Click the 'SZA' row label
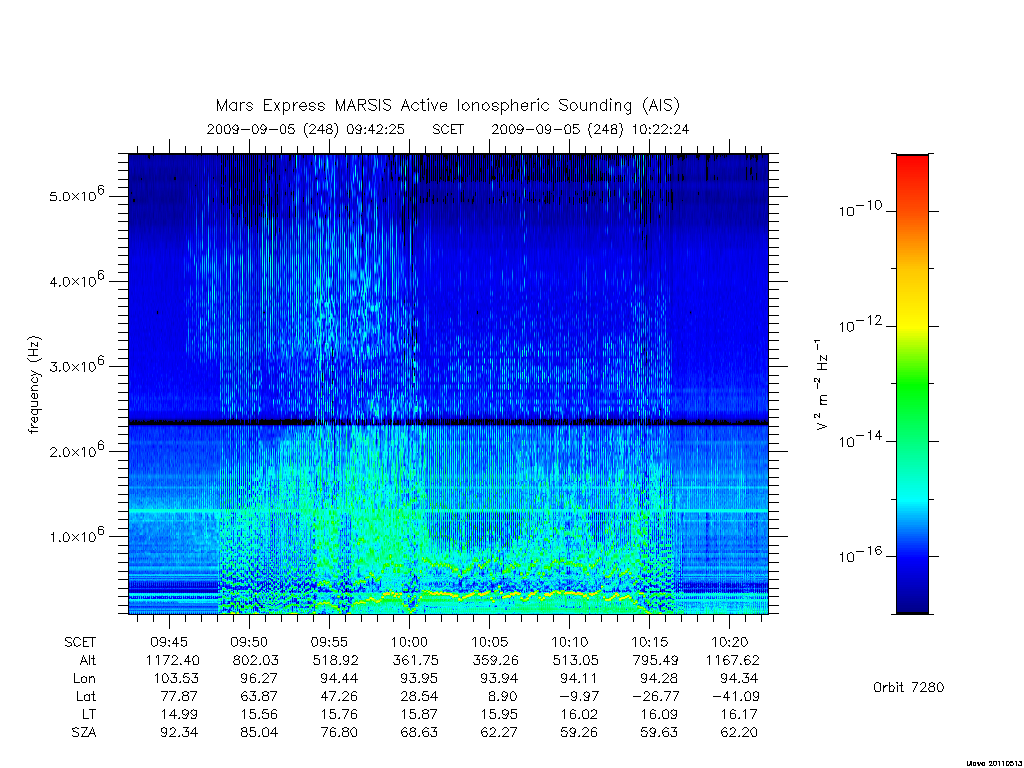Screen dimensions: 1024x768 84,733
